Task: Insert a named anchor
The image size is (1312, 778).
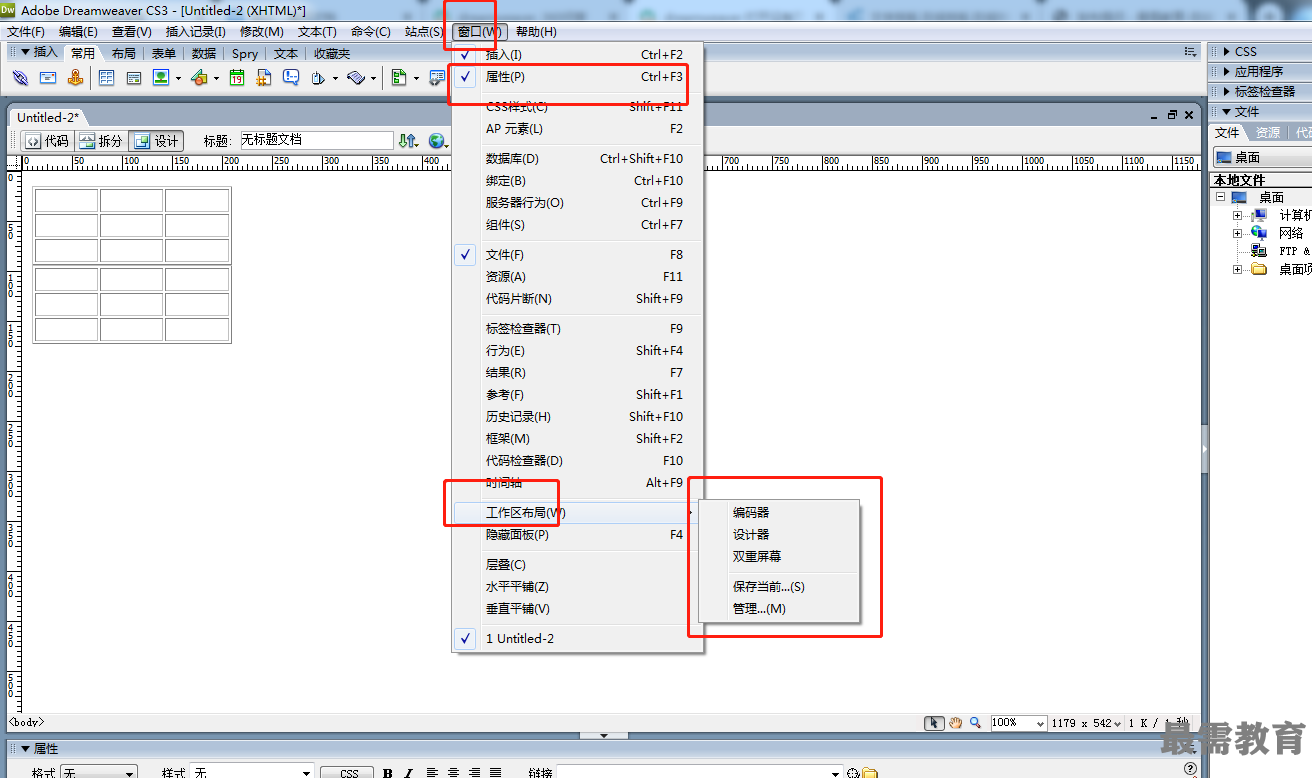Action: (x=75, y=78)
